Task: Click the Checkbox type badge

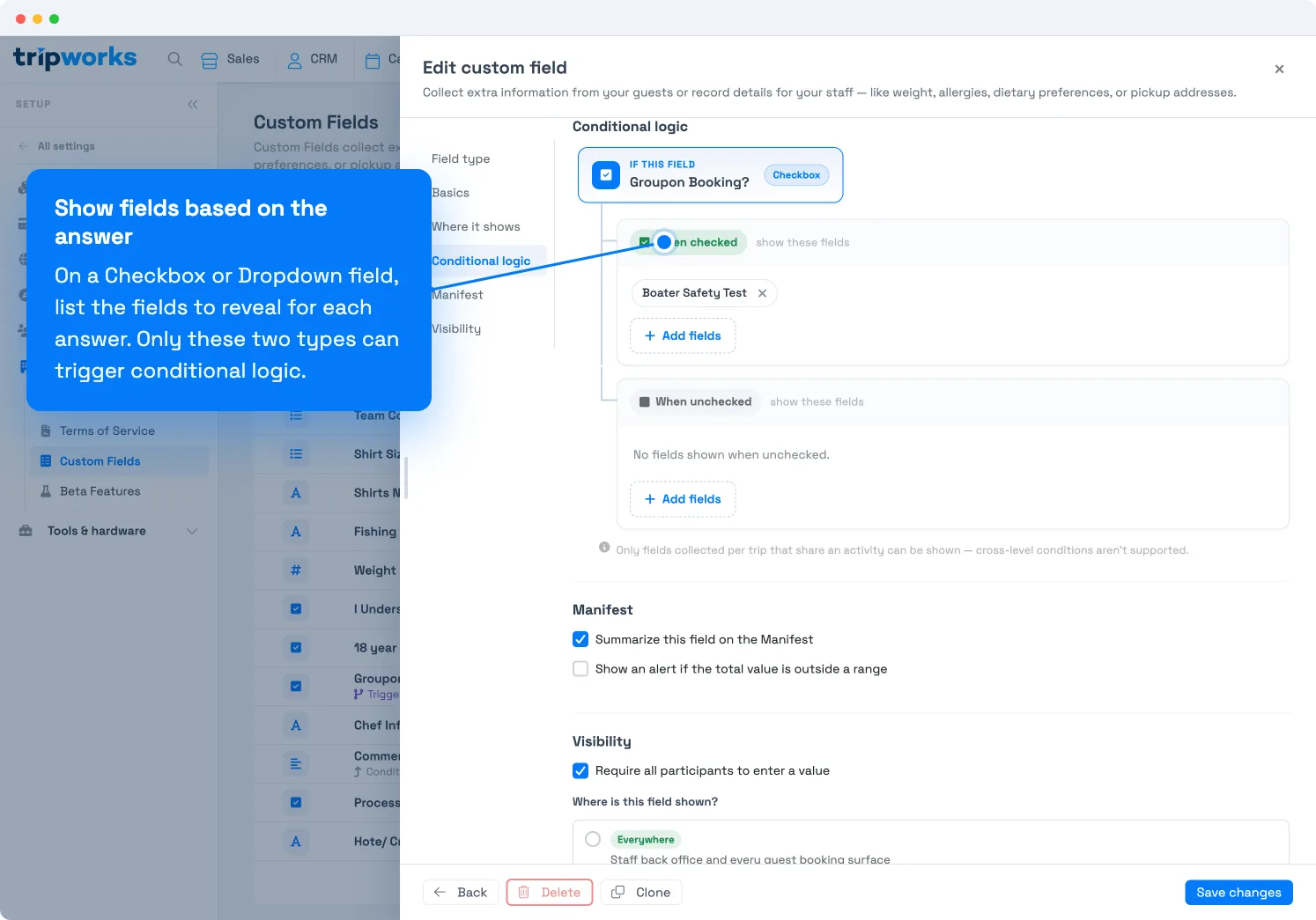Action: tap(796, 175)
